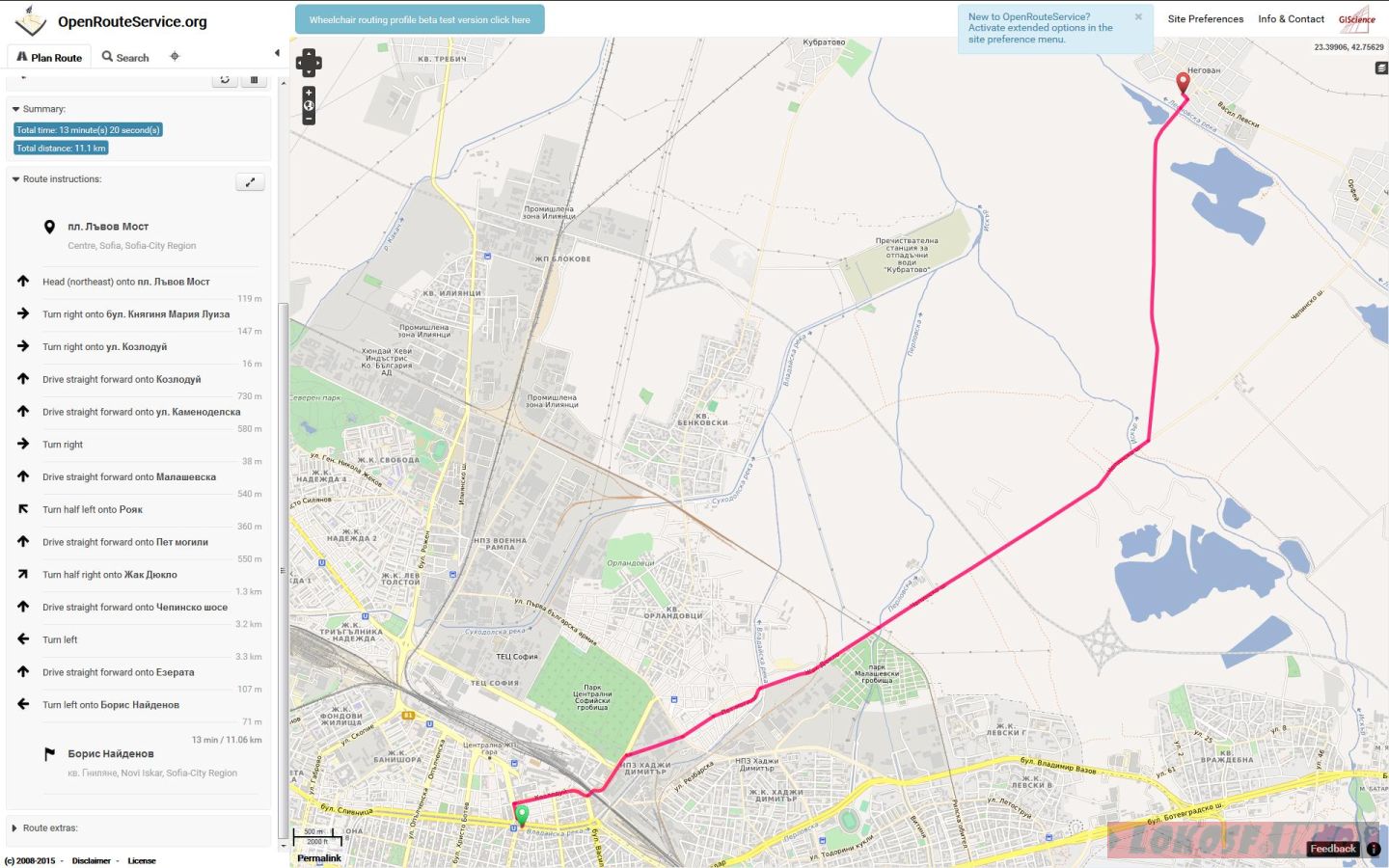Viewport: 1389px width, 868px height.
Task: Open the Site Preferences menu
Action: tap(1206, 19)
